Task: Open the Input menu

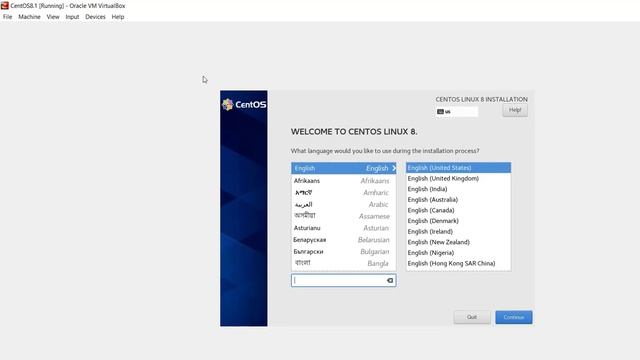Action: [x=72, y=17]
